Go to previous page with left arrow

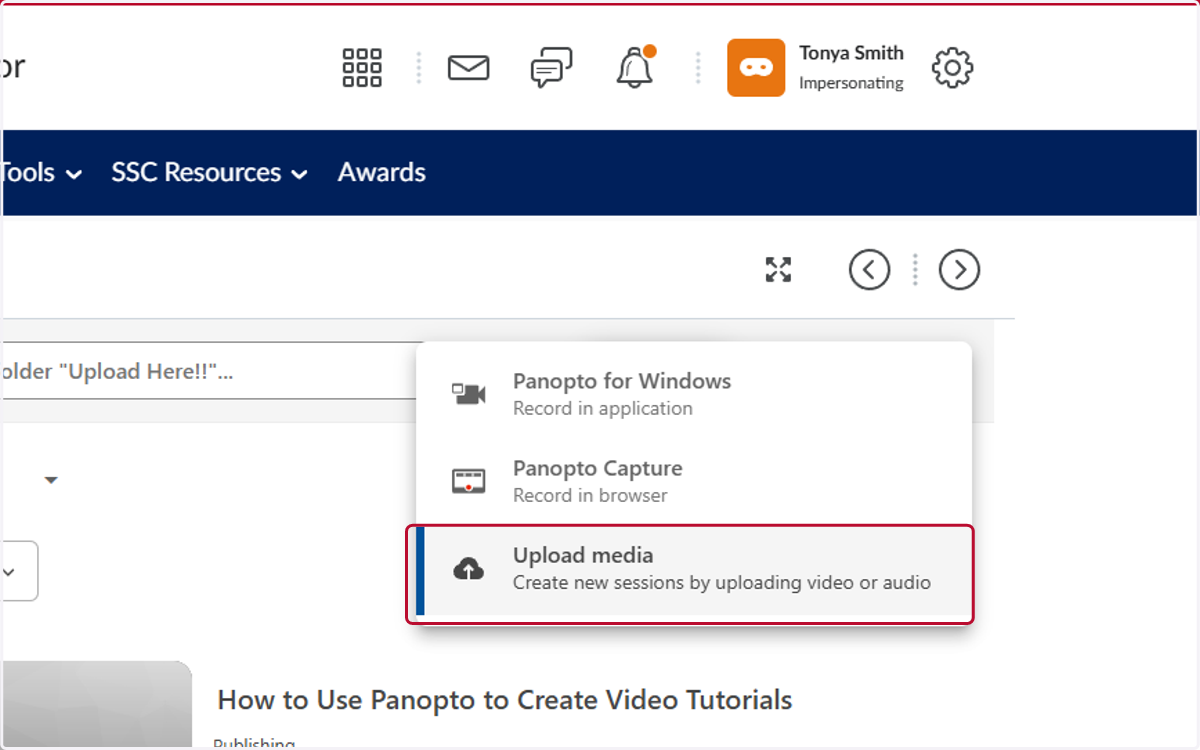click(x=869, y=270)
